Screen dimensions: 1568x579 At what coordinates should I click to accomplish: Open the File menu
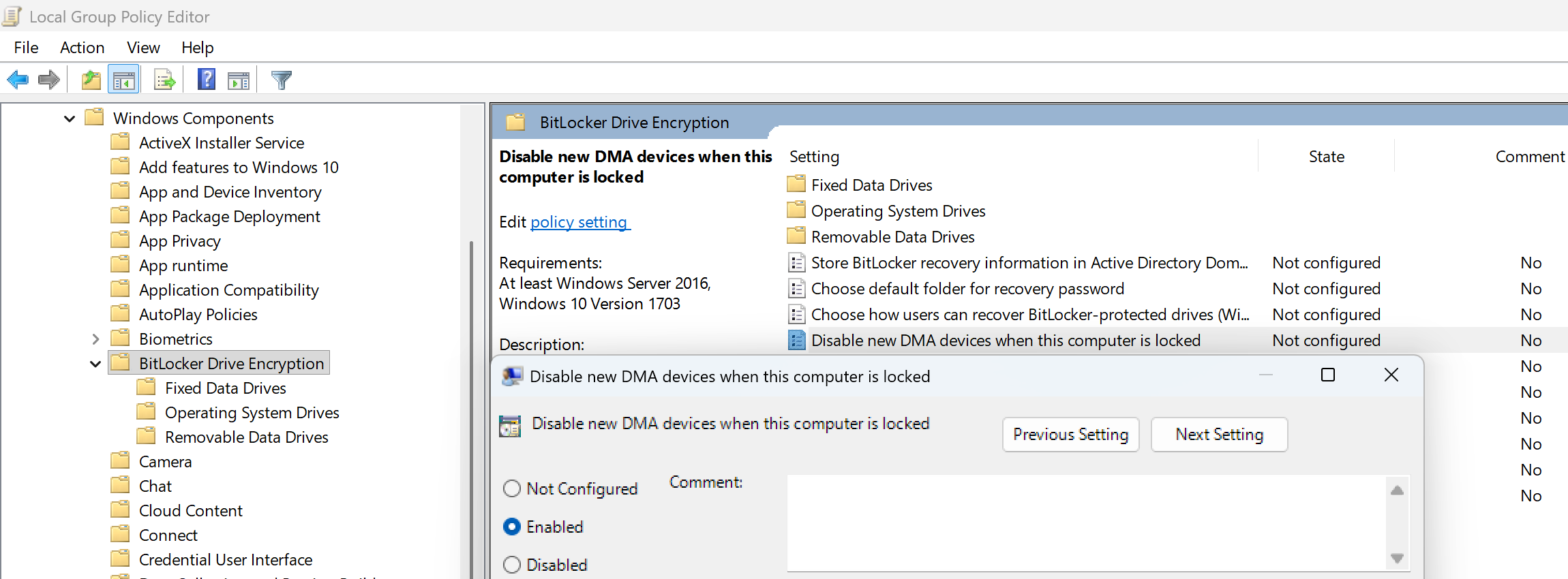point(26,48)
